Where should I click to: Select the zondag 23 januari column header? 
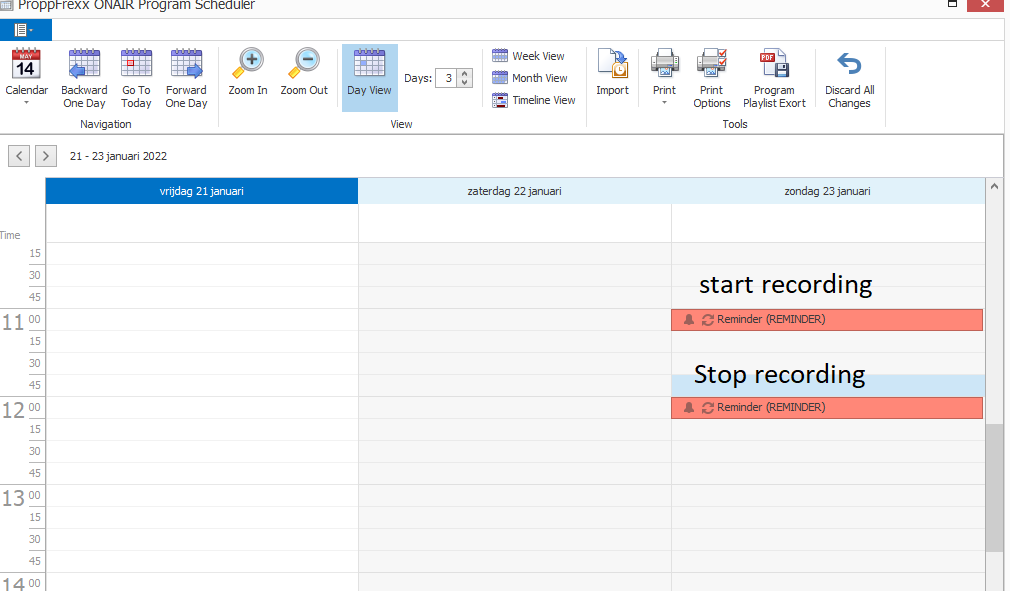[x=828, y=191]
